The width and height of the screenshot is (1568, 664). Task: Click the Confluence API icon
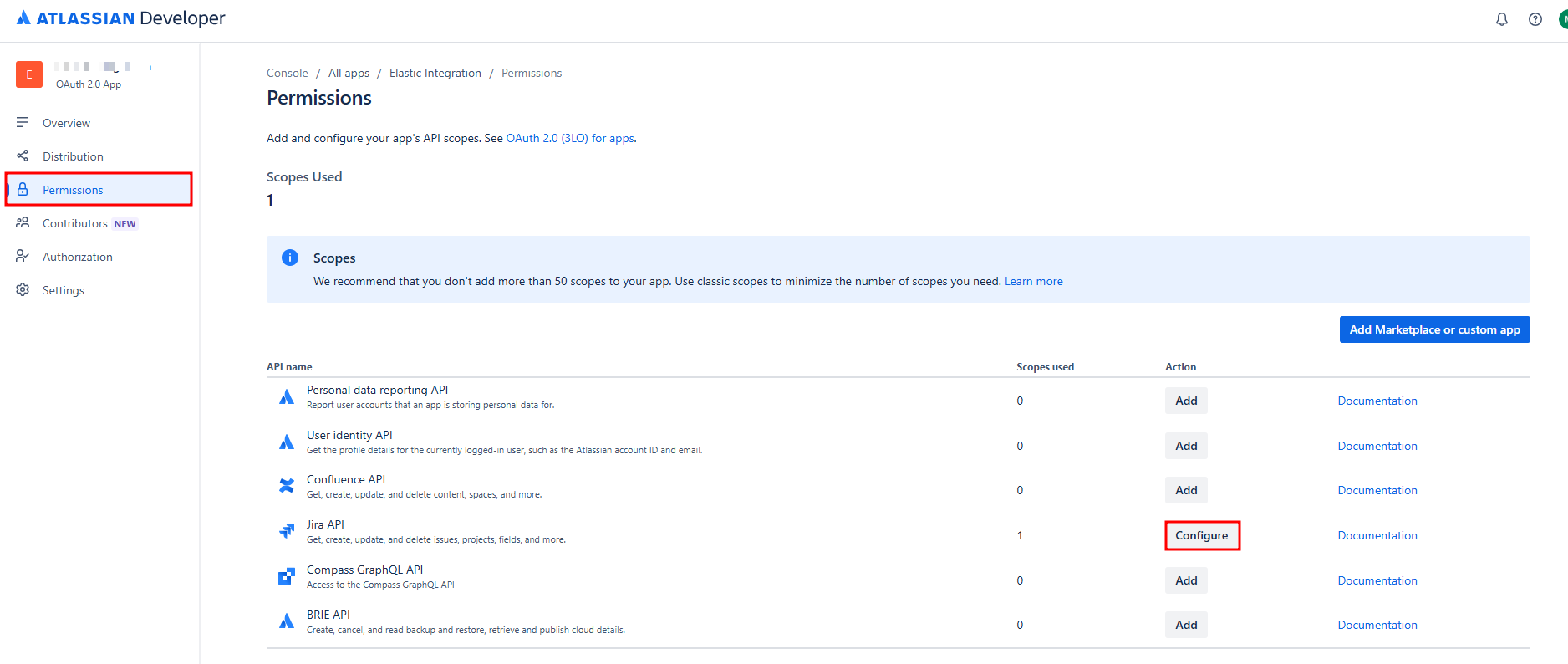point(287,486)
